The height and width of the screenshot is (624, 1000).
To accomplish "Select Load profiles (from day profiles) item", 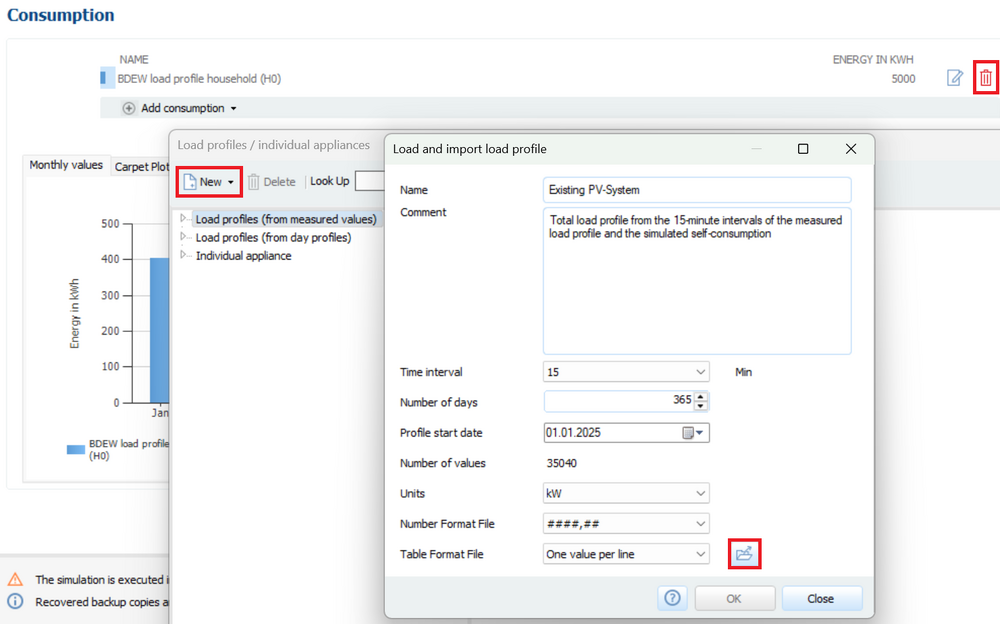I will pyautogui.click(x=273, y=237).
